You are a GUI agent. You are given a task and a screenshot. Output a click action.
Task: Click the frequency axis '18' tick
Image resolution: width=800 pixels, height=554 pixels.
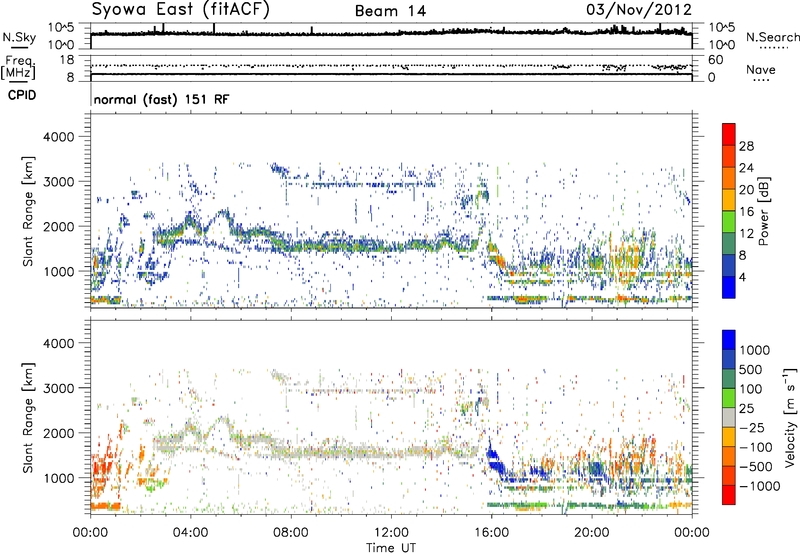coord(67,60)
